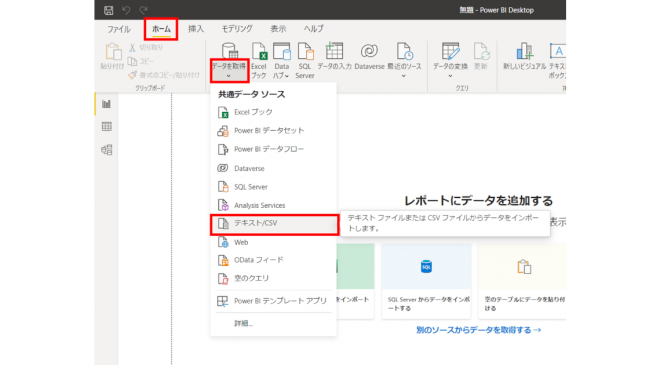
Task: Select SQL Server in the data source menu
Action: tap(273, 187)
